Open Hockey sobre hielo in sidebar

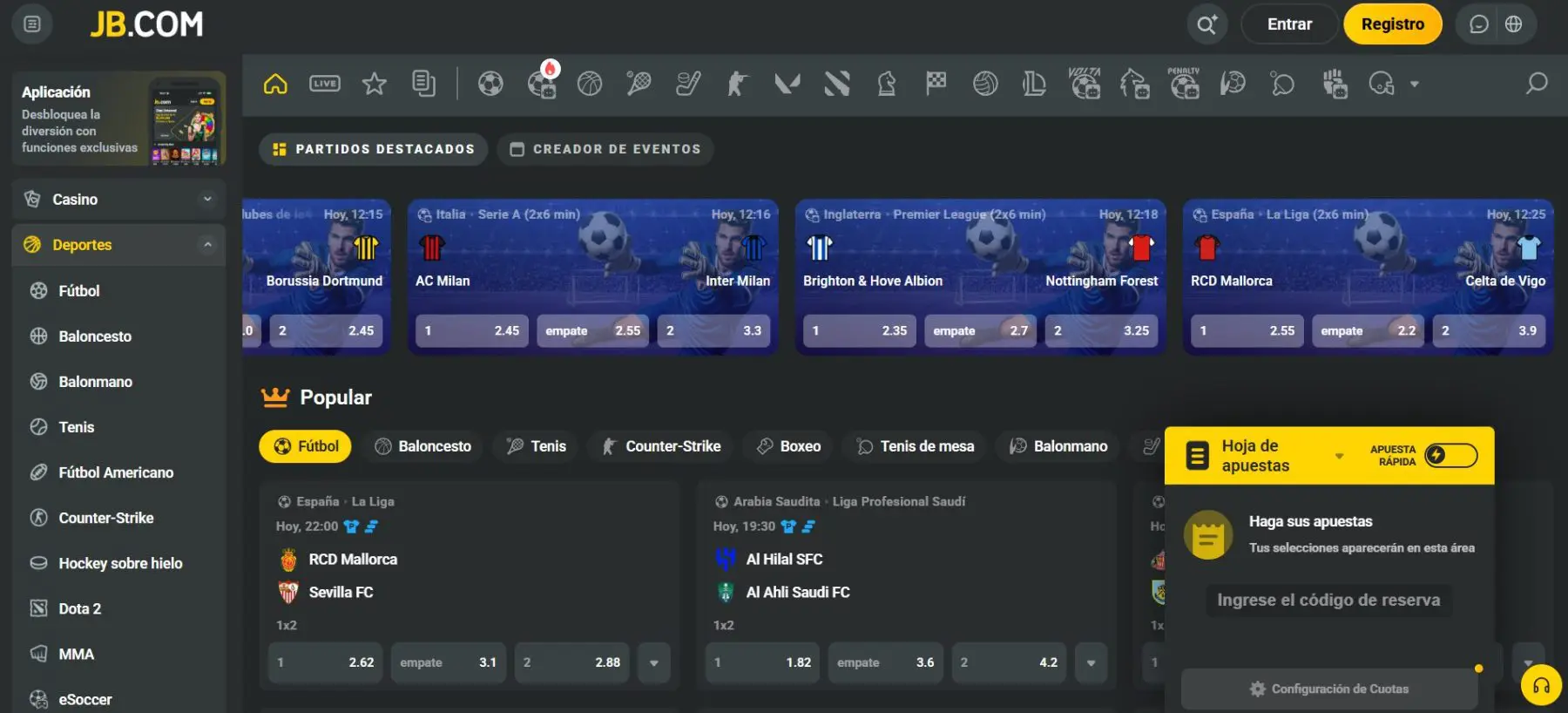point(118,563)
